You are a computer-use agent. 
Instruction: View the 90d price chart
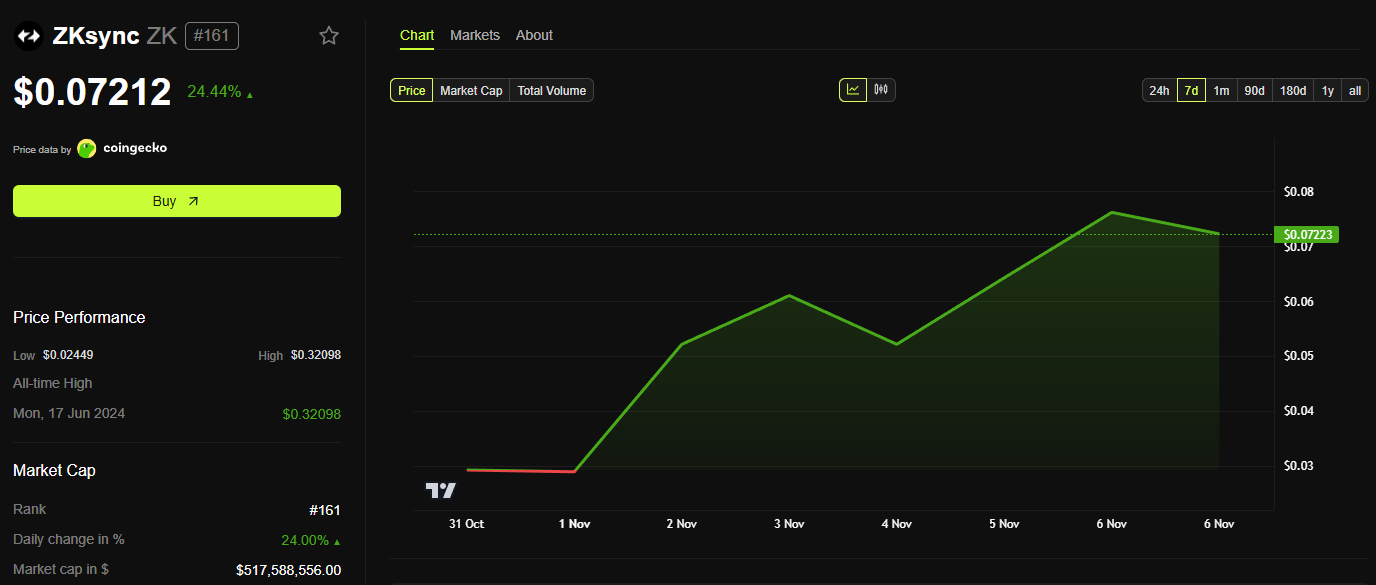[1254, 90]
